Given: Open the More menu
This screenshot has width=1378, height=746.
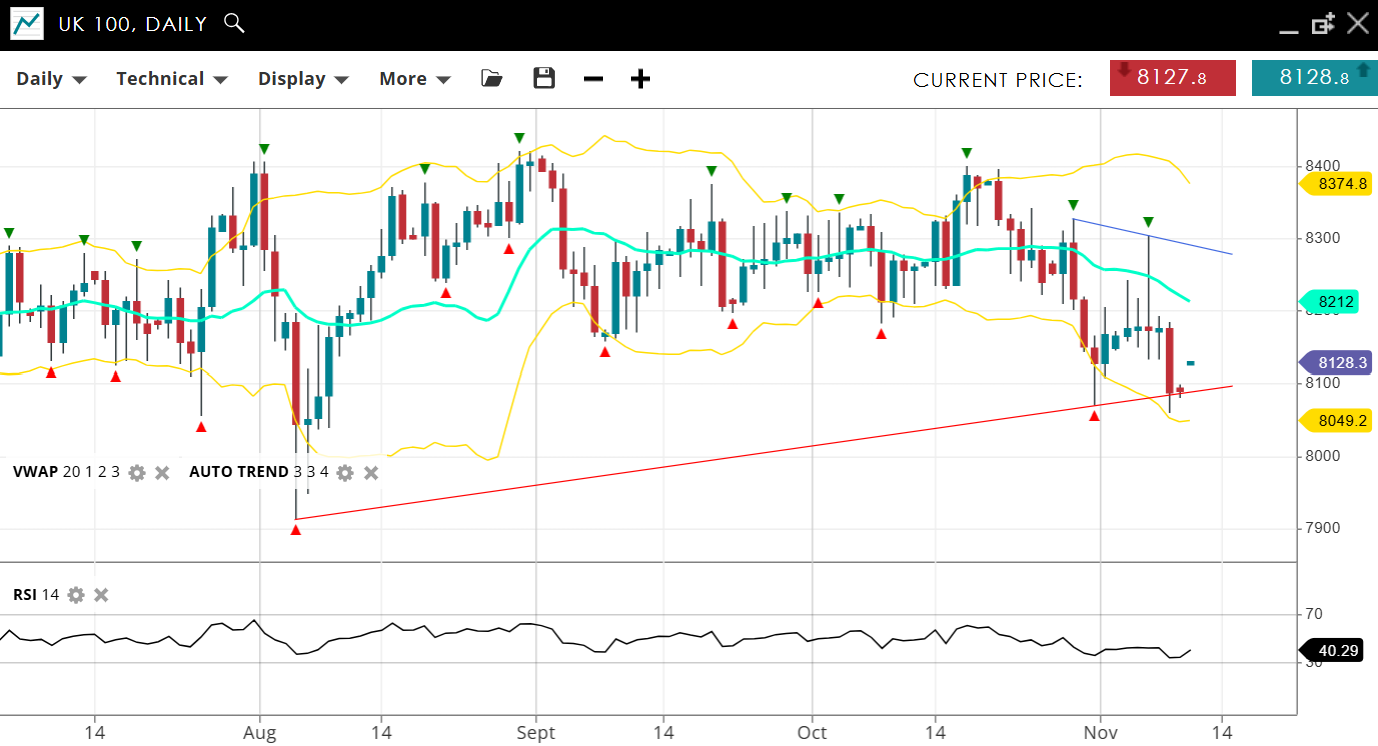Looking at the screenshot, I should (414, 79).
